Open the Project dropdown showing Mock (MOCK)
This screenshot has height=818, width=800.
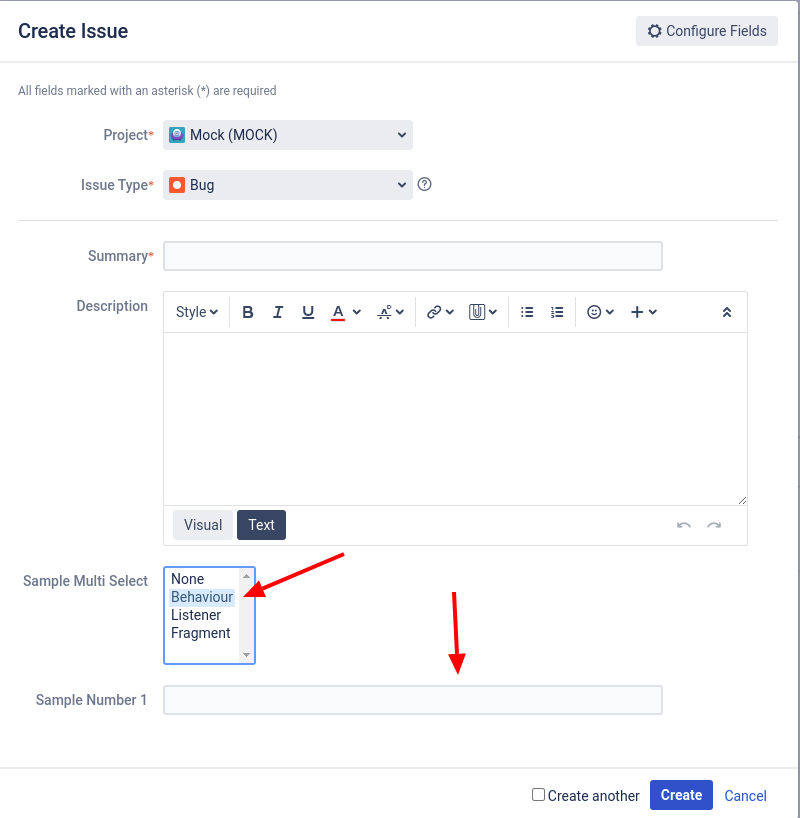pyautogui.click(x=288, y=135)
